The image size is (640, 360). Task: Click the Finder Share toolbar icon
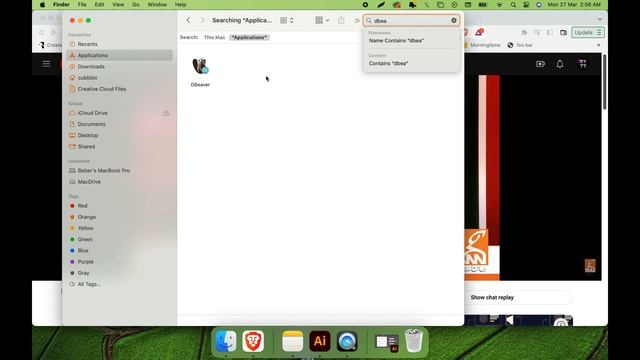[341, 20]
